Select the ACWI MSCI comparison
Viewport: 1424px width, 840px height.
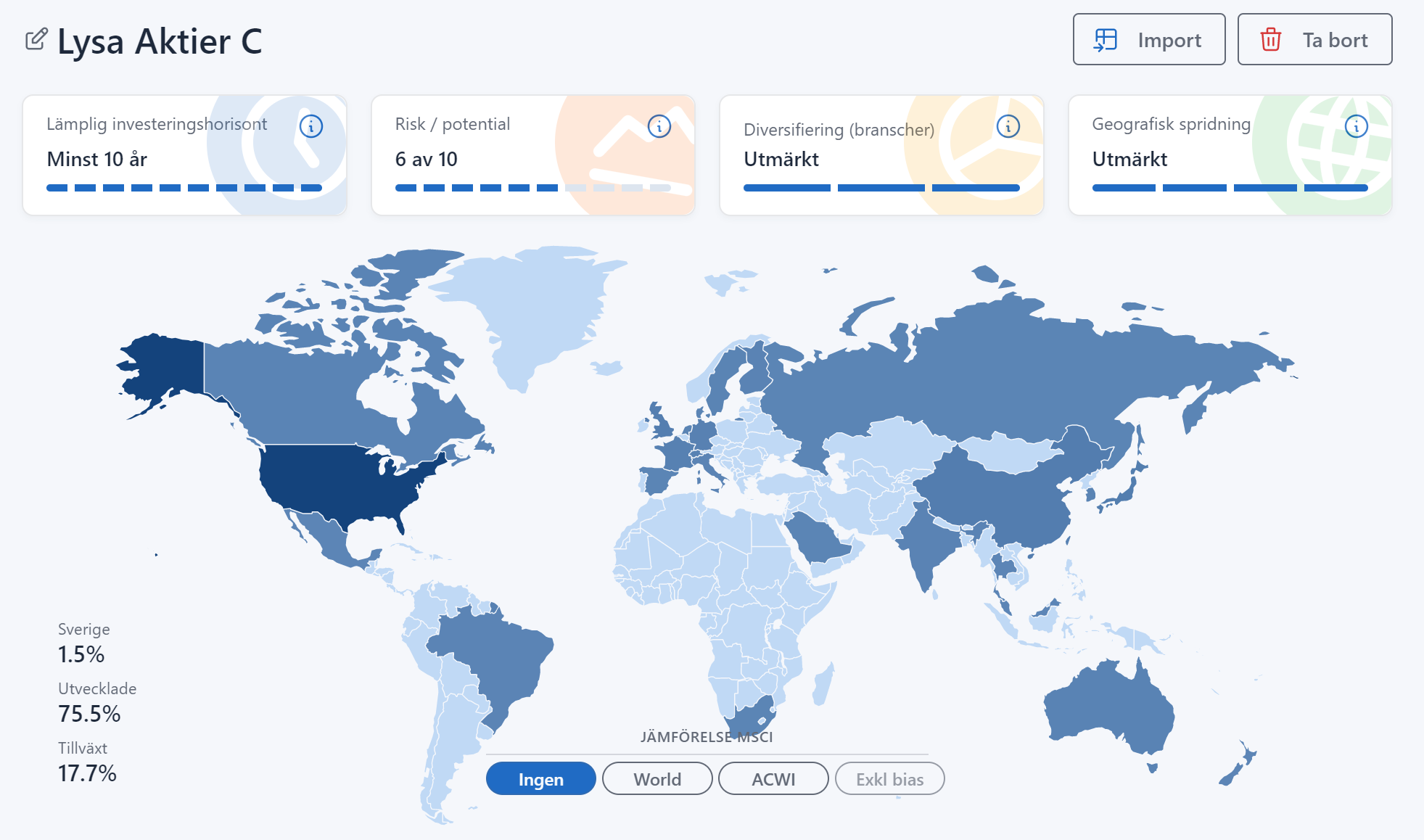(773, 779)
